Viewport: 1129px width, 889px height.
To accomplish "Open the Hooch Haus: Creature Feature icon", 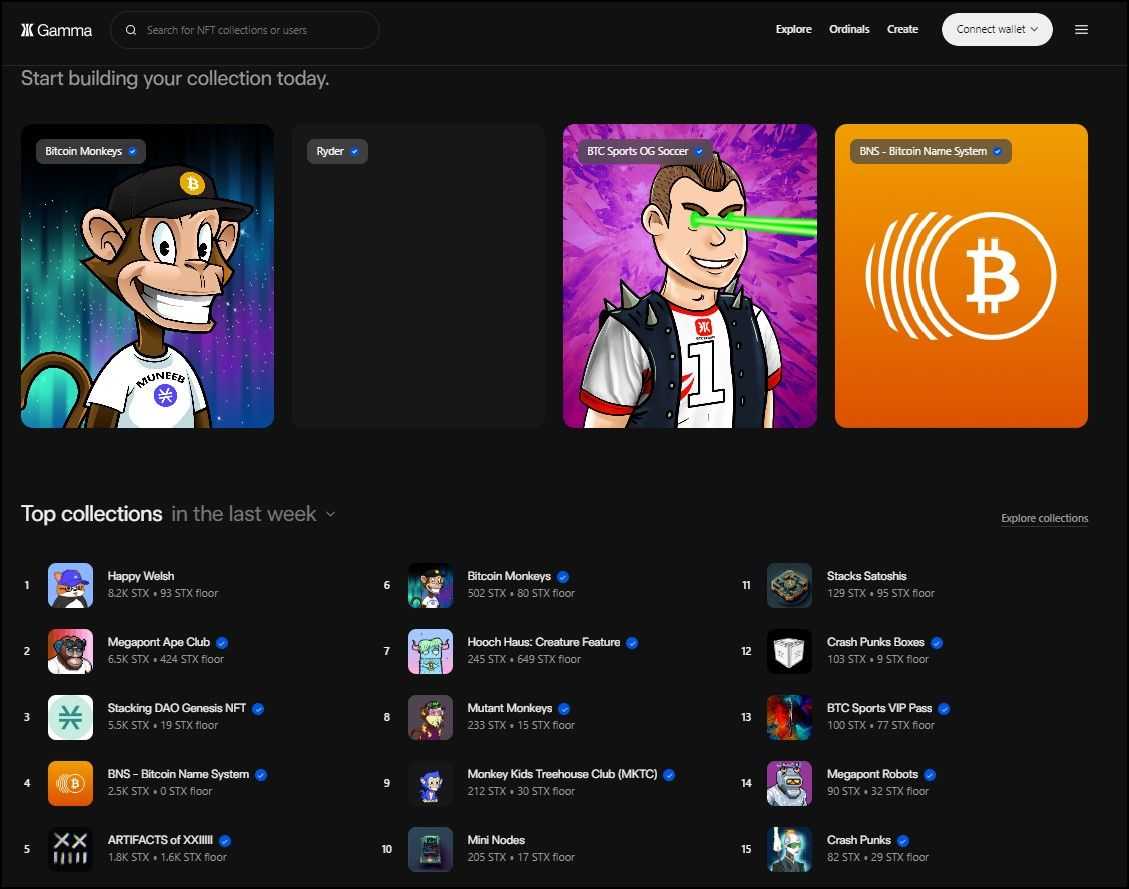I will 430,651.
